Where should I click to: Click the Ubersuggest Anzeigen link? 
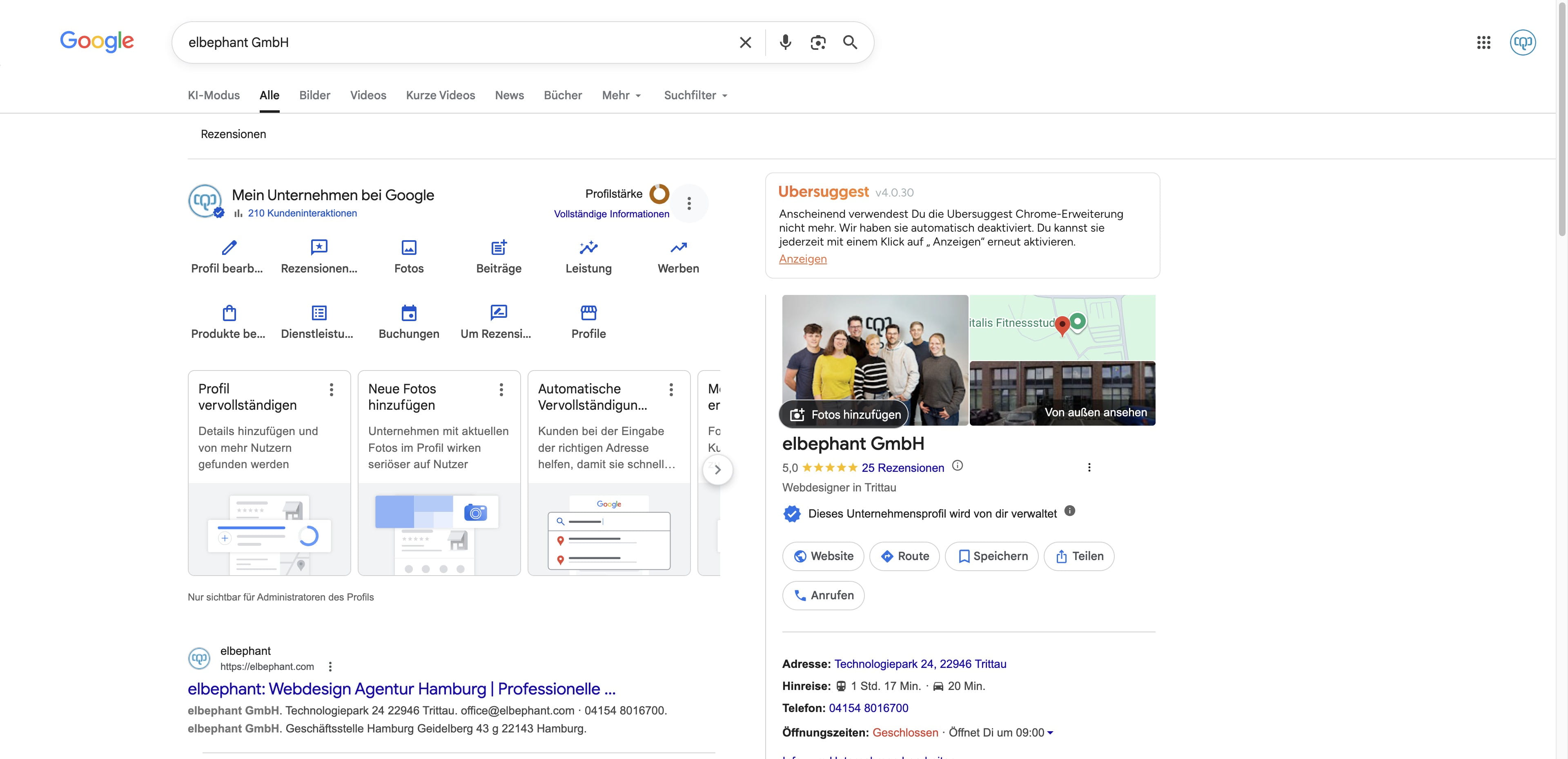pos(803,259)
